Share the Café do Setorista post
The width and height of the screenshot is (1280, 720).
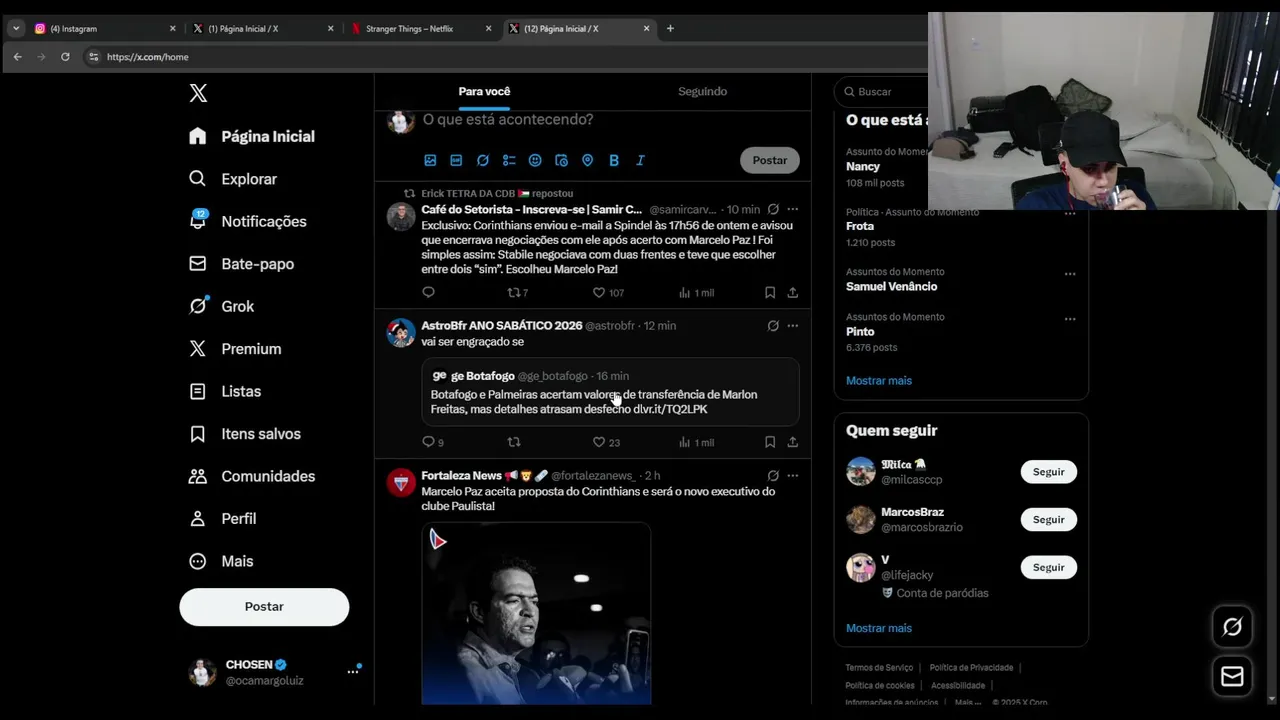coord(793,293)
